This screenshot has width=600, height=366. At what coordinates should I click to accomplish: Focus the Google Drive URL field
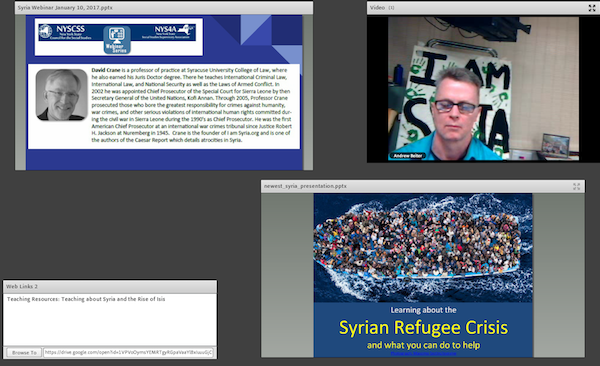tap(128, 352)
